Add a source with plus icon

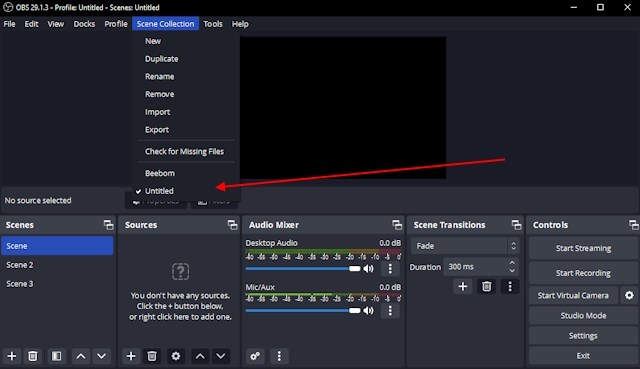131,356
